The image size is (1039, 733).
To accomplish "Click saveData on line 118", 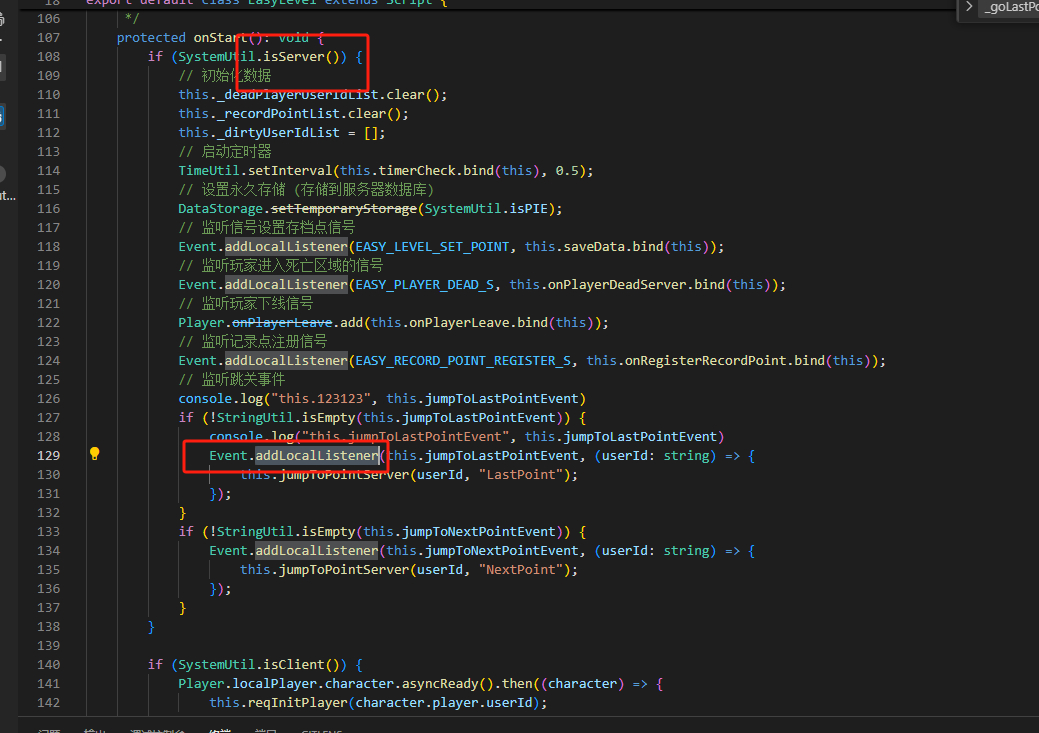I will coord(594,247).
